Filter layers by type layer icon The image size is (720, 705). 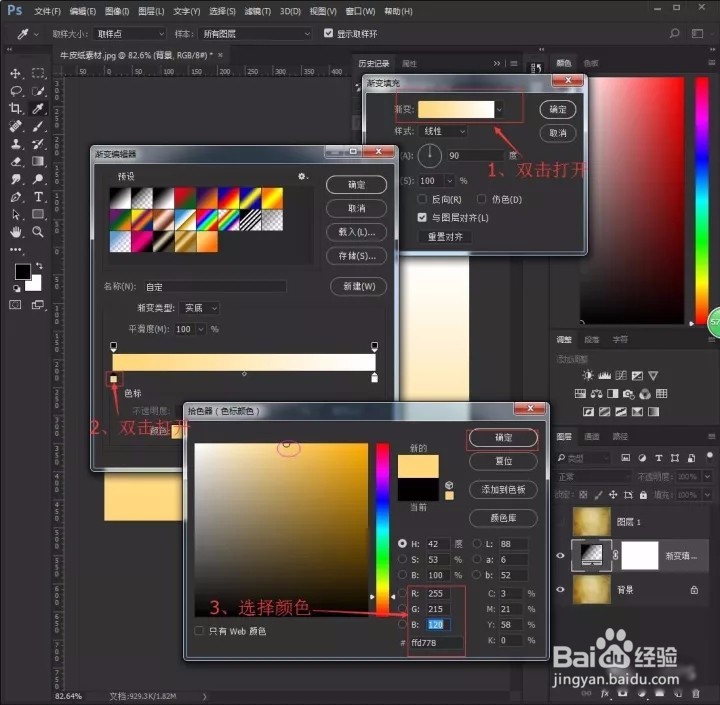click(658, 458)
